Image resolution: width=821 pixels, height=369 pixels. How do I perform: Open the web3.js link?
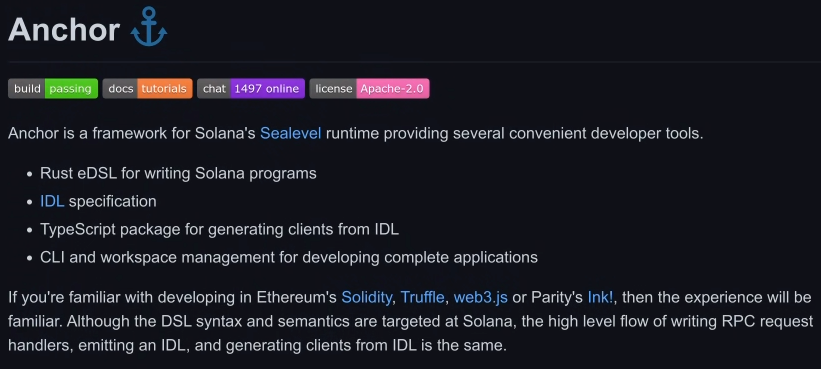tap(480, 297)
